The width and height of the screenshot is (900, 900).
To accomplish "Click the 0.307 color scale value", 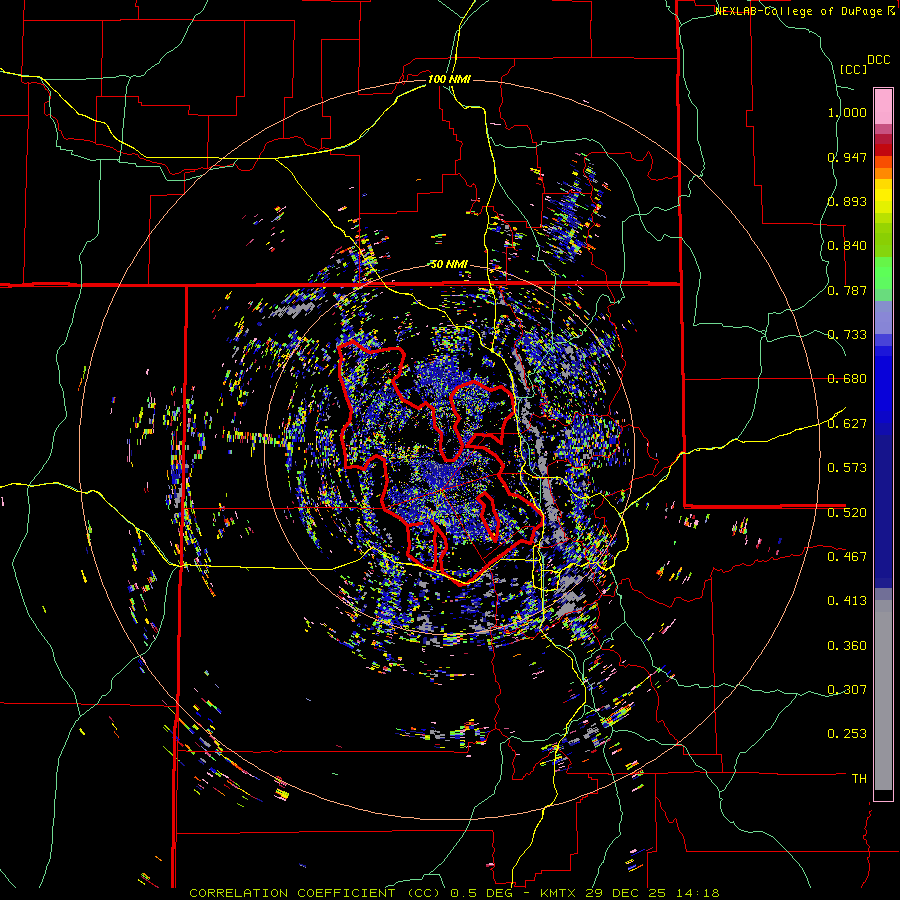I will tap(847, 690).
